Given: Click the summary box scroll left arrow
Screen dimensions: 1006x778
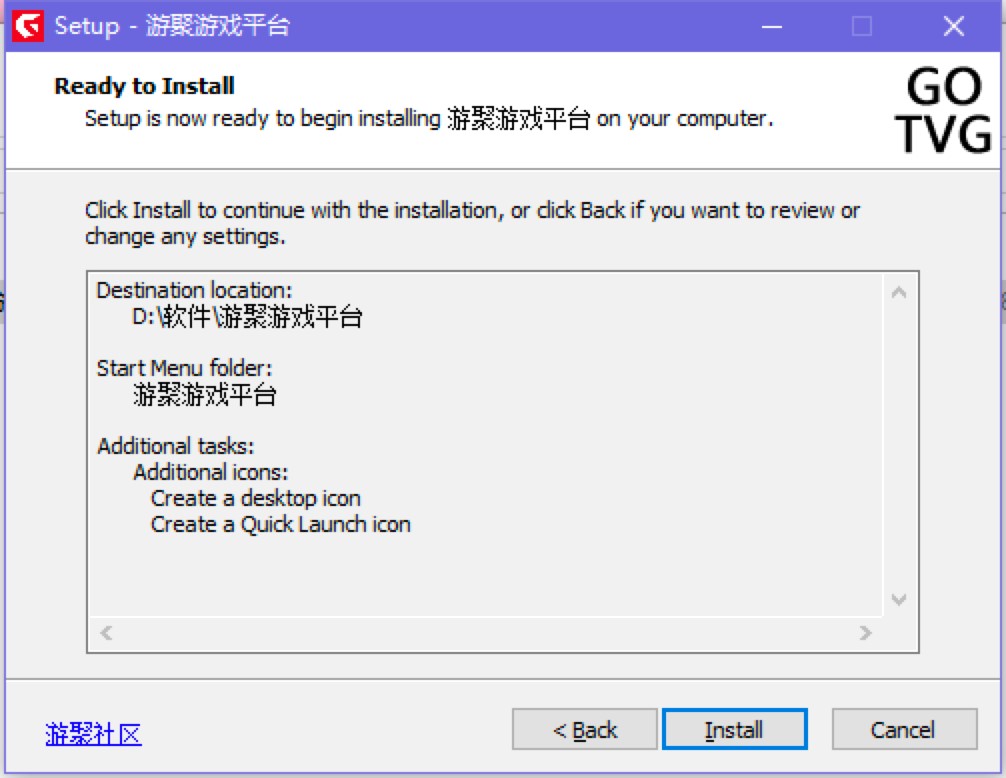Looking at the screenshot, I should tap(107, 633).
